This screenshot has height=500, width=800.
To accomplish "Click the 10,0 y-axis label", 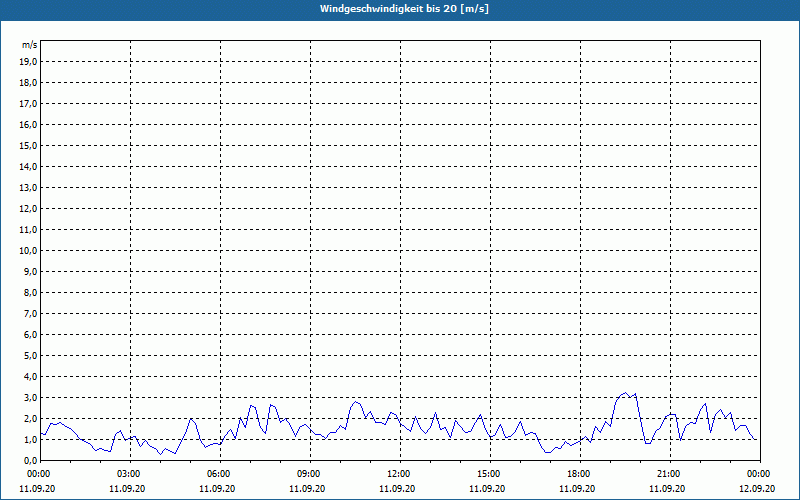I will (28, 251).
